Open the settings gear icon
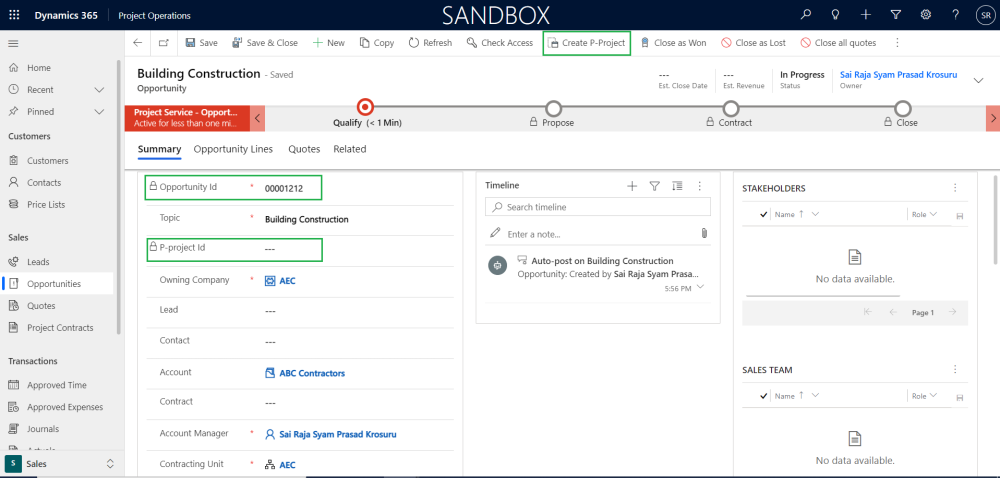 click(925, 15)
